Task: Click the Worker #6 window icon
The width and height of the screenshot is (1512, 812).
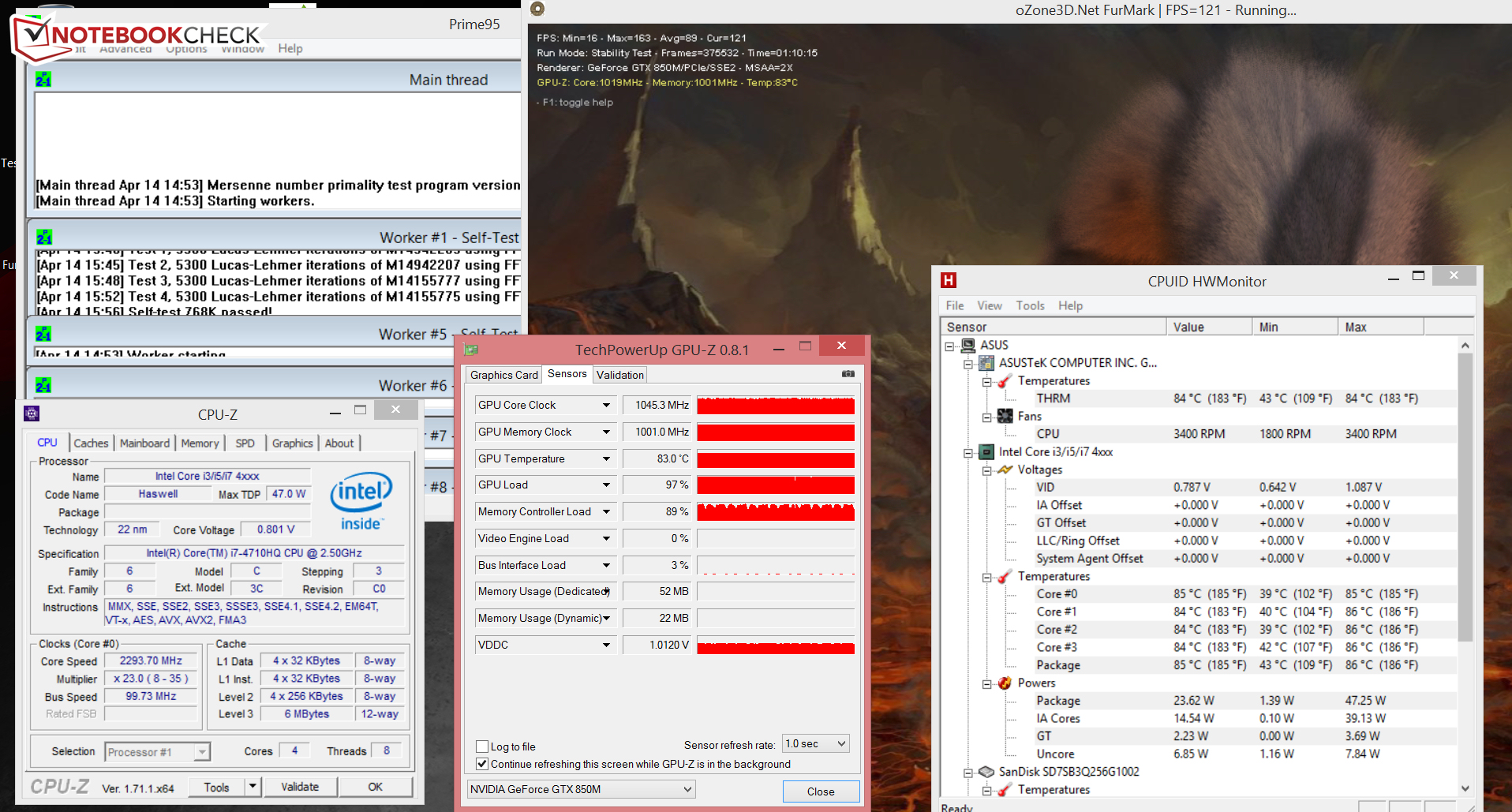Action: coord(43,385)
